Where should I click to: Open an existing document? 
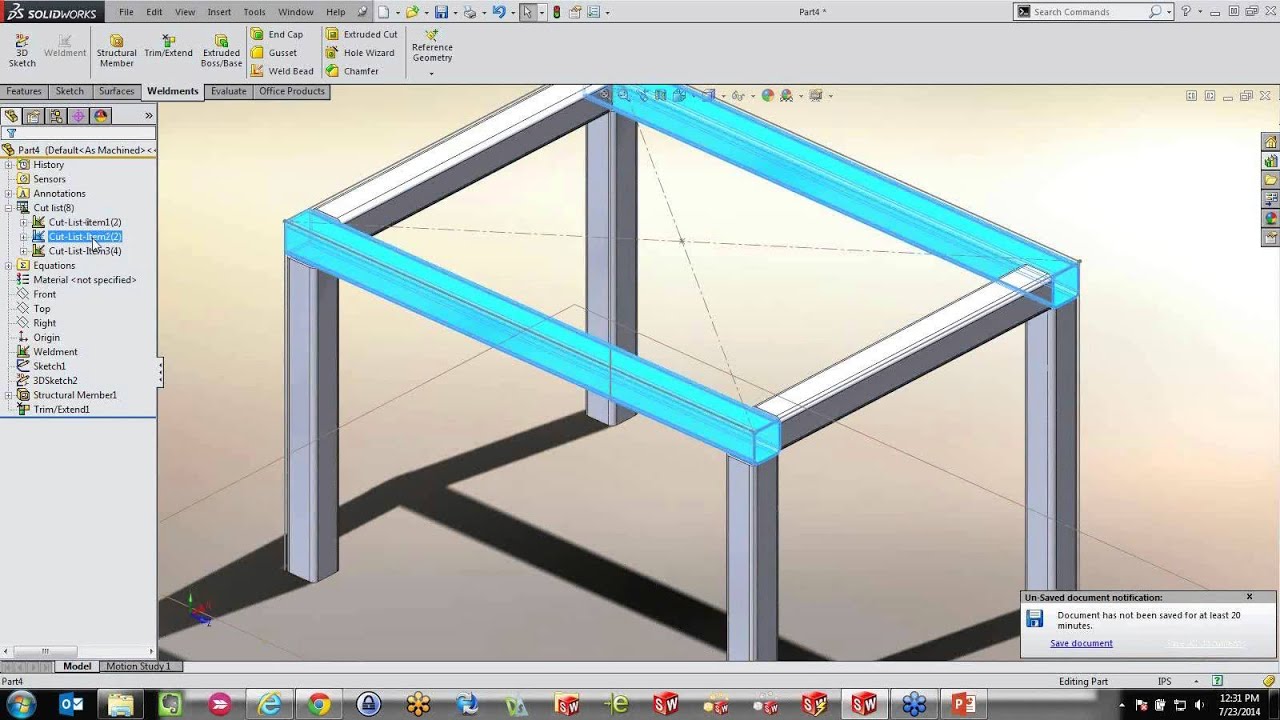coord(412,12)
